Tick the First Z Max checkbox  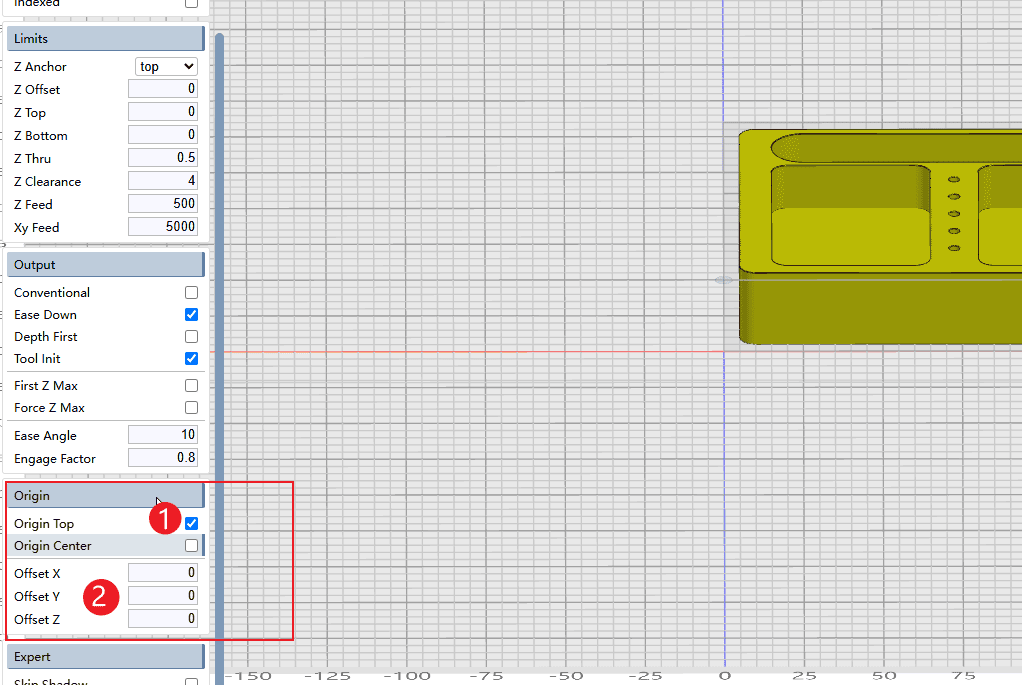[x=191, y=386]
